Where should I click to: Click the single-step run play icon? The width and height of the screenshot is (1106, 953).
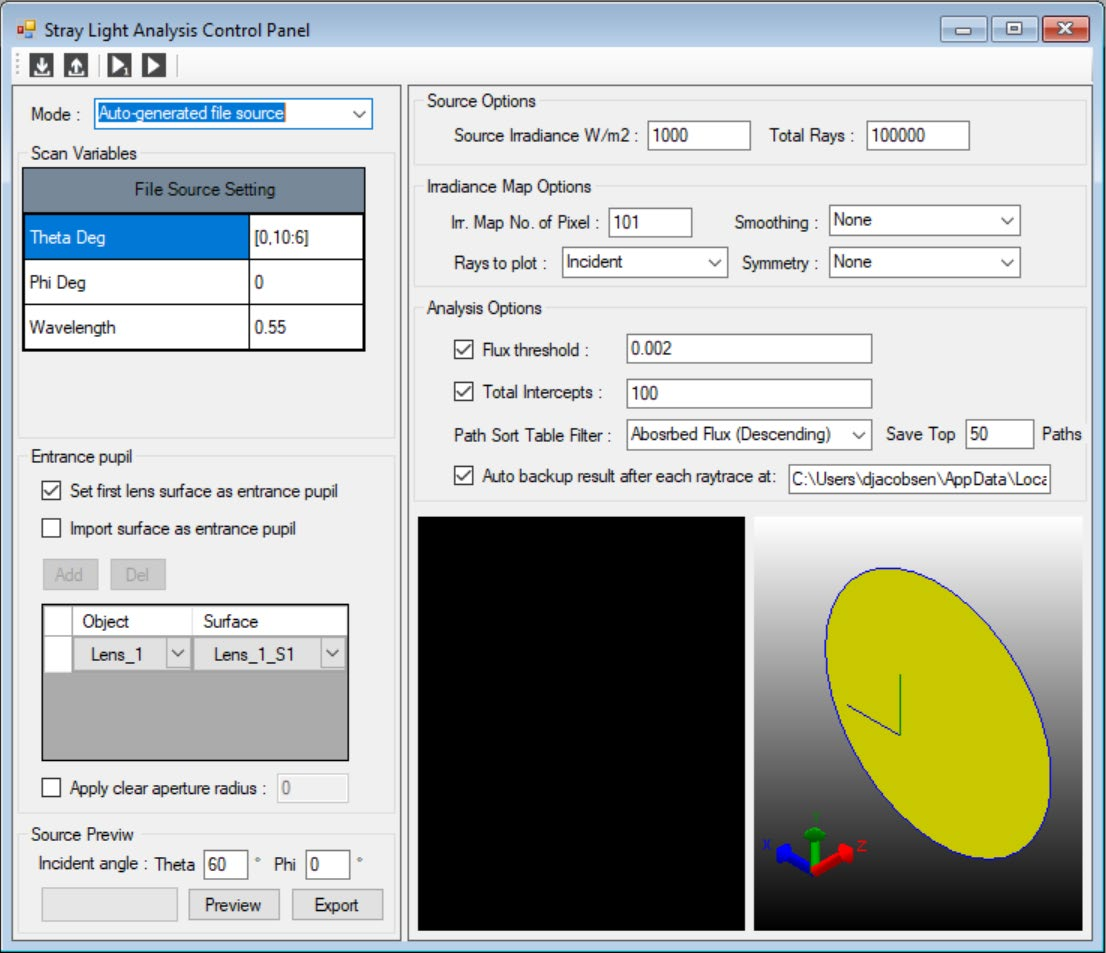120,66
